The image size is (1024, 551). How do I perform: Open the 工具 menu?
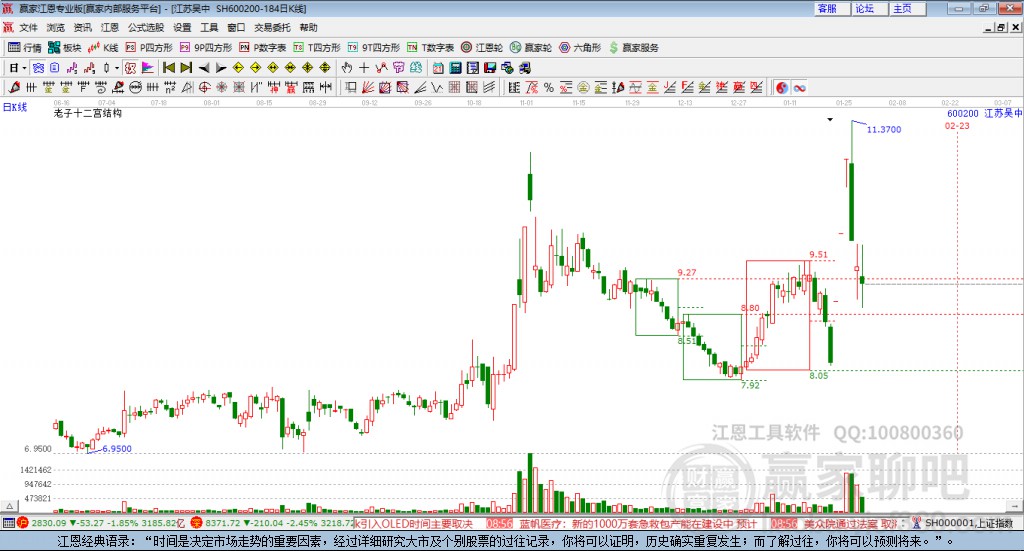(209, 27)
